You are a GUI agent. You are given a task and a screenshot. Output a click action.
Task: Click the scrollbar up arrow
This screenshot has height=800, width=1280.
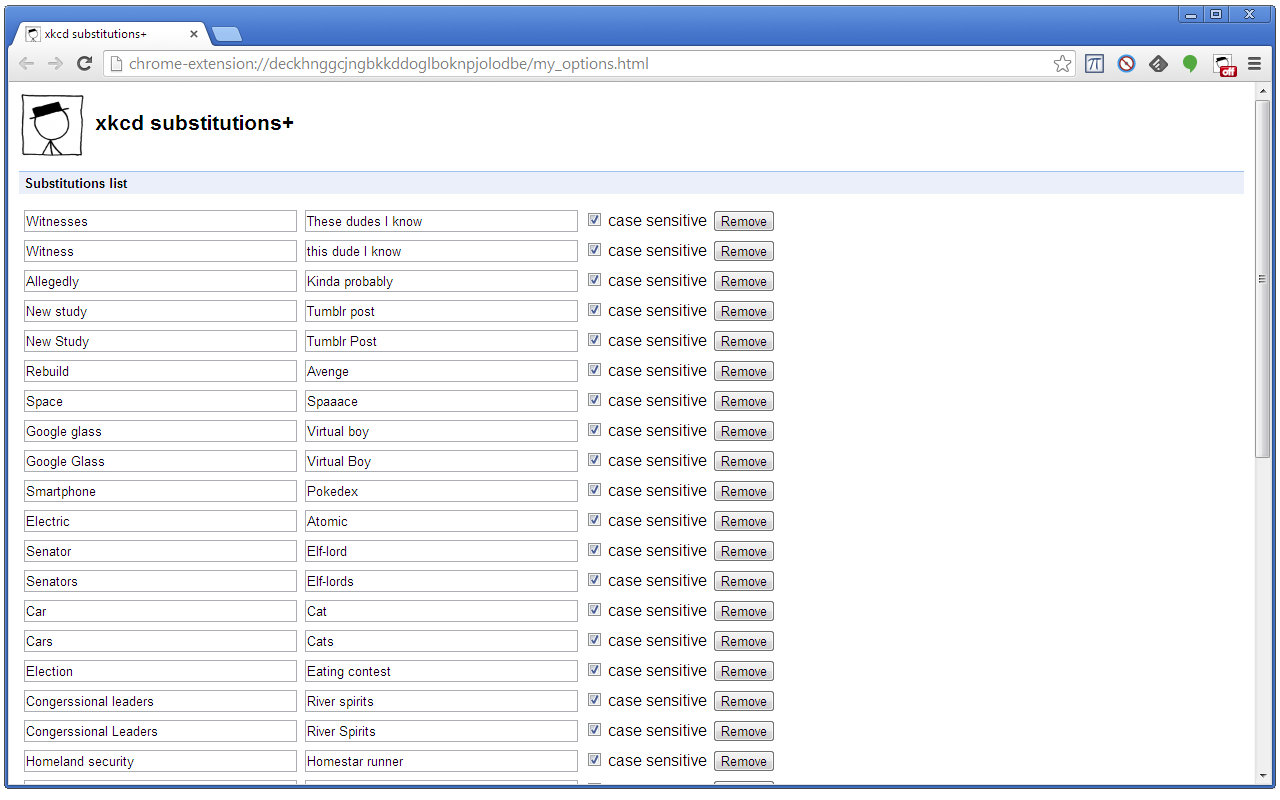click(1262, 92)
